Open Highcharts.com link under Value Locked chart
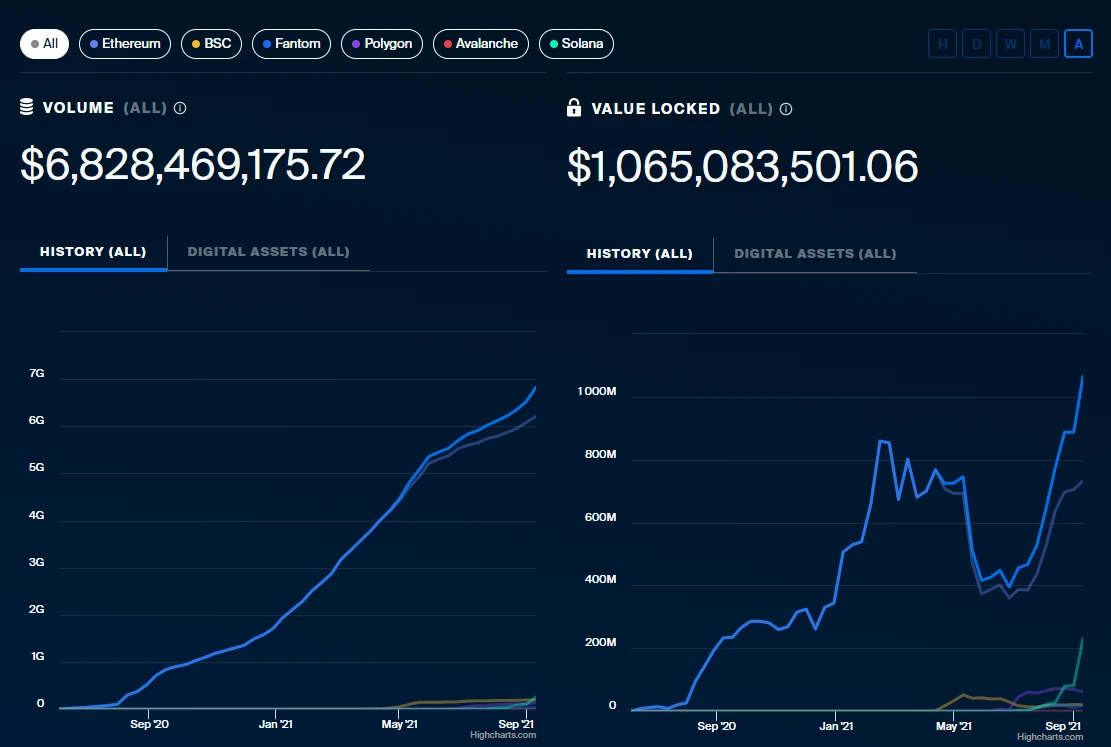1111x747 pixels. click(x=1050, y=737)
